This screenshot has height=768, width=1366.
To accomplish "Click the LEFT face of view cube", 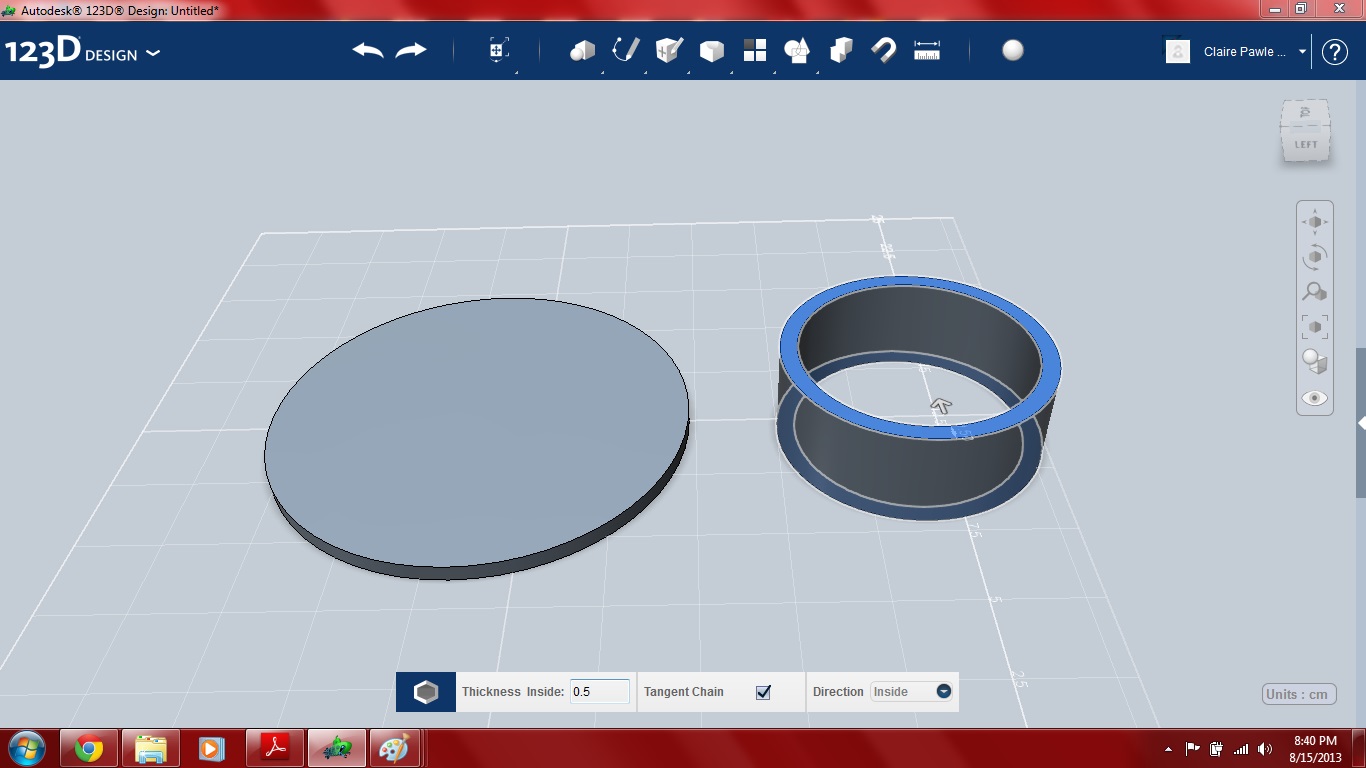I will pos(1306,144).
